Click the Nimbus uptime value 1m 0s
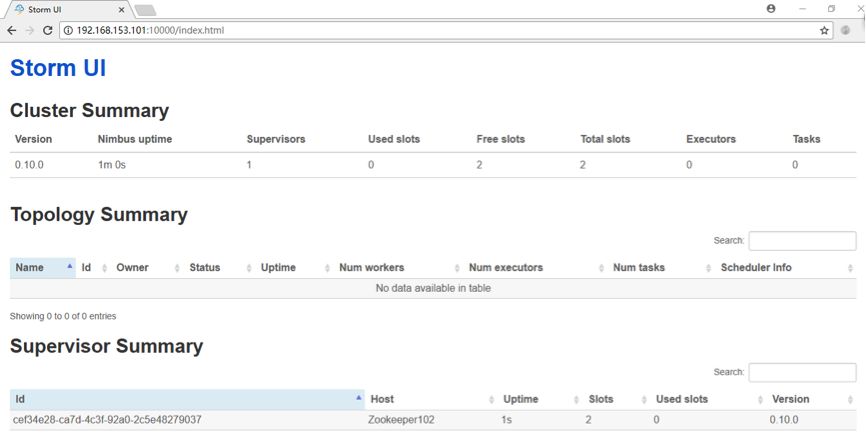866x437 pixels. pos(112,165)
